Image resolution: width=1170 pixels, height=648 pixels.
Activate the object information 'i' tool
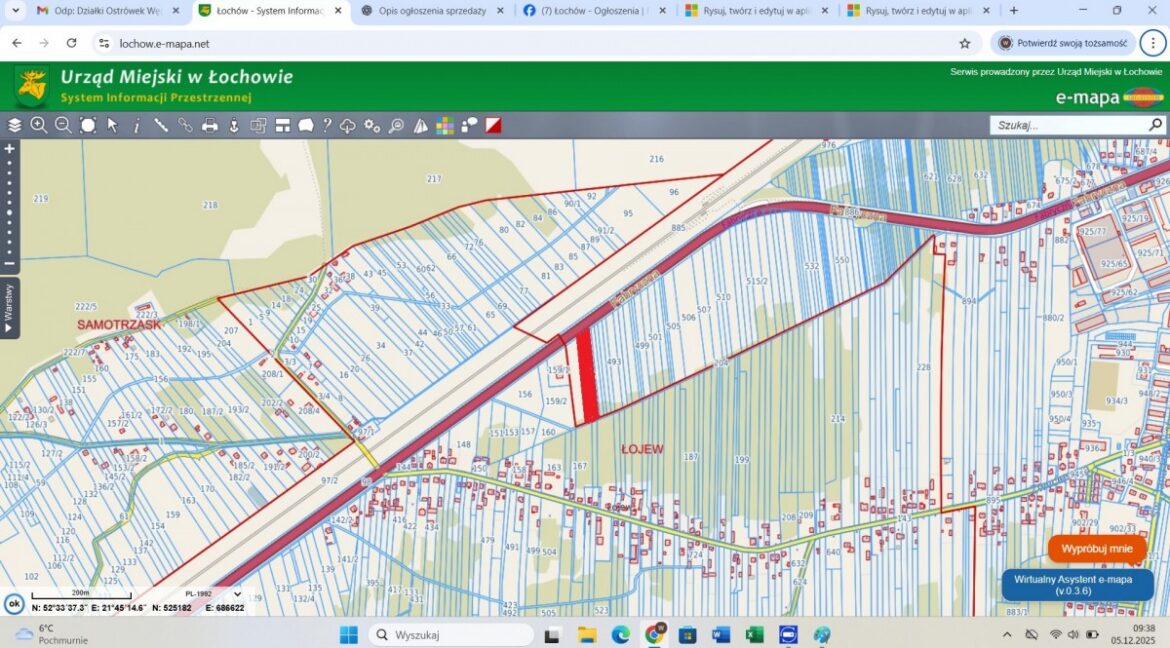click(137, 125)
